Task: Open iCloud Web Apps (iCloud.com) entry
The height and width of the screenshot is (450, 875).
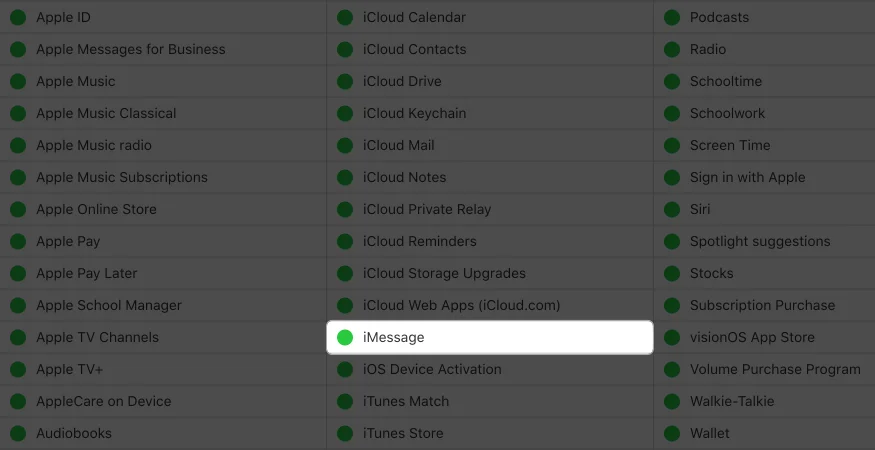Action: pos(490,305)
